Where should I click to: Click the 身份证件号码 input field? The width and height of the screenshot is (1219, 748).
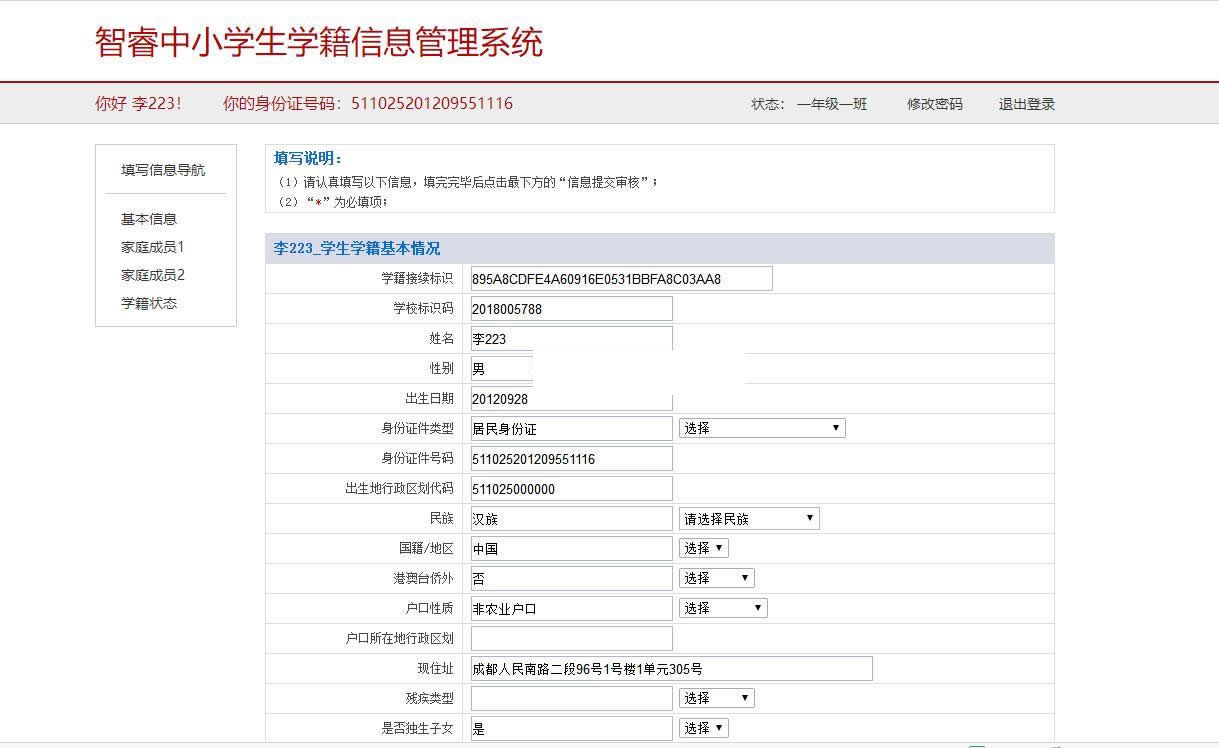tap(570, 458)
